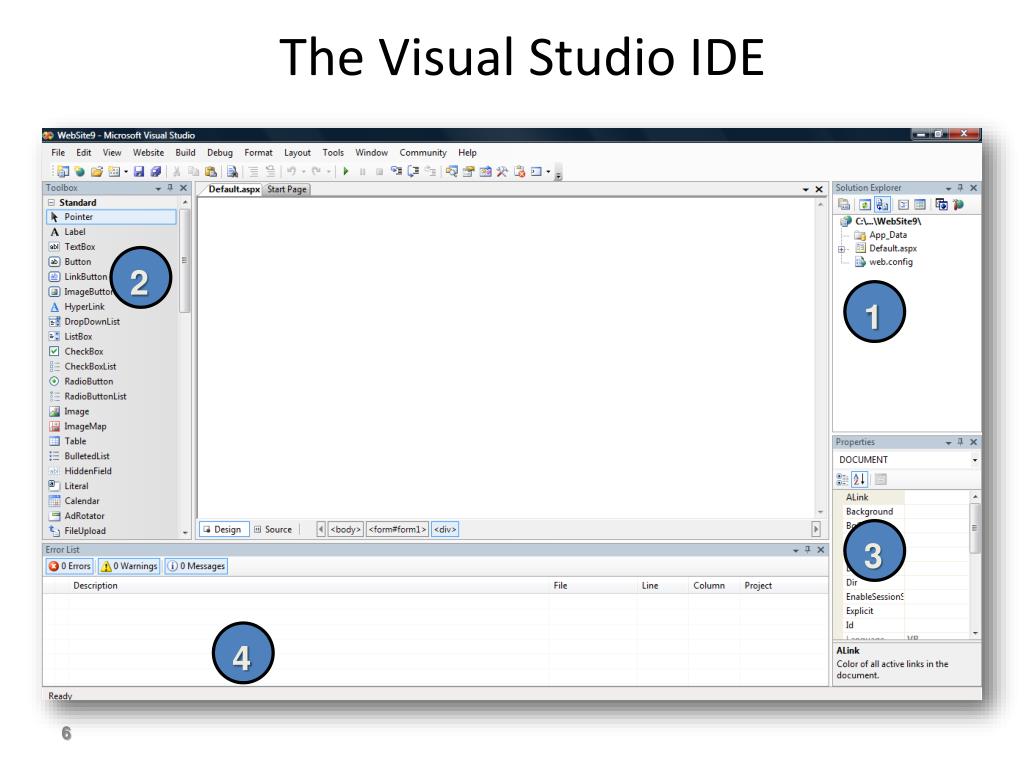Toggle auto-hide pin on Properties panel
The image size is (1024, 768).
[x=961, y=442]
